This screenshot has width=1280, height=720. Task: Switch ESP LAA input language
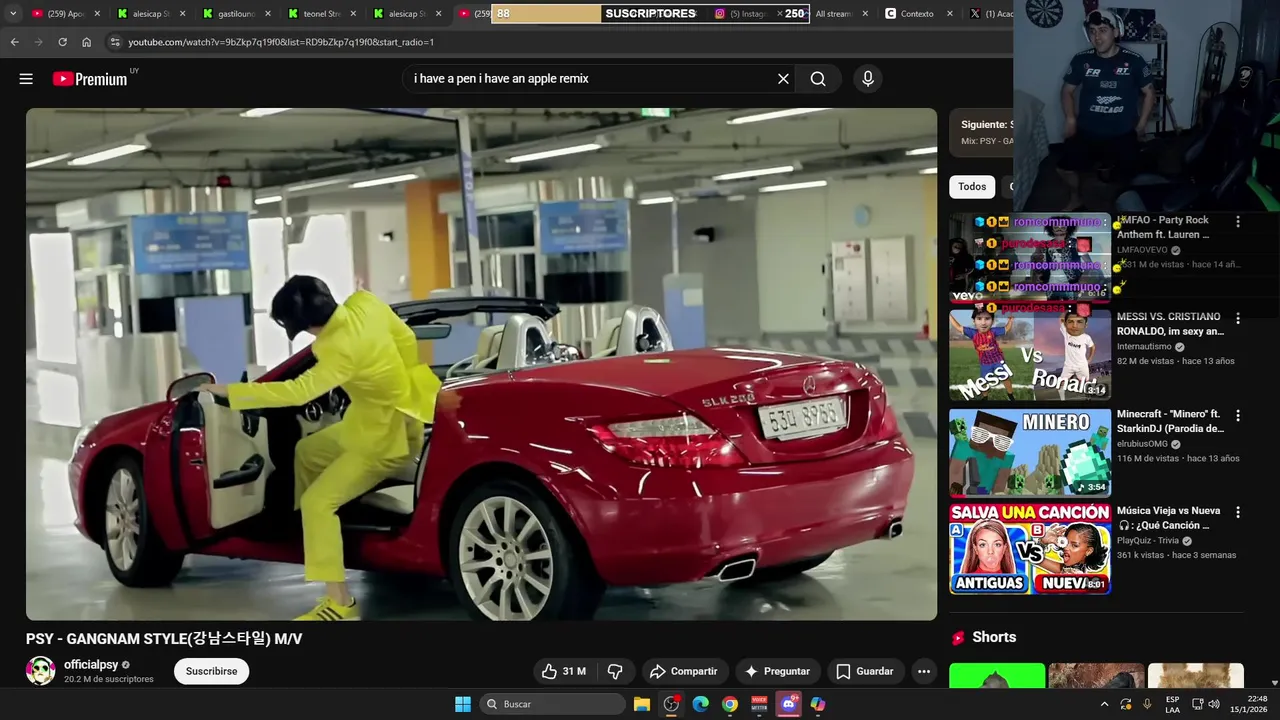pos(1172,704)
